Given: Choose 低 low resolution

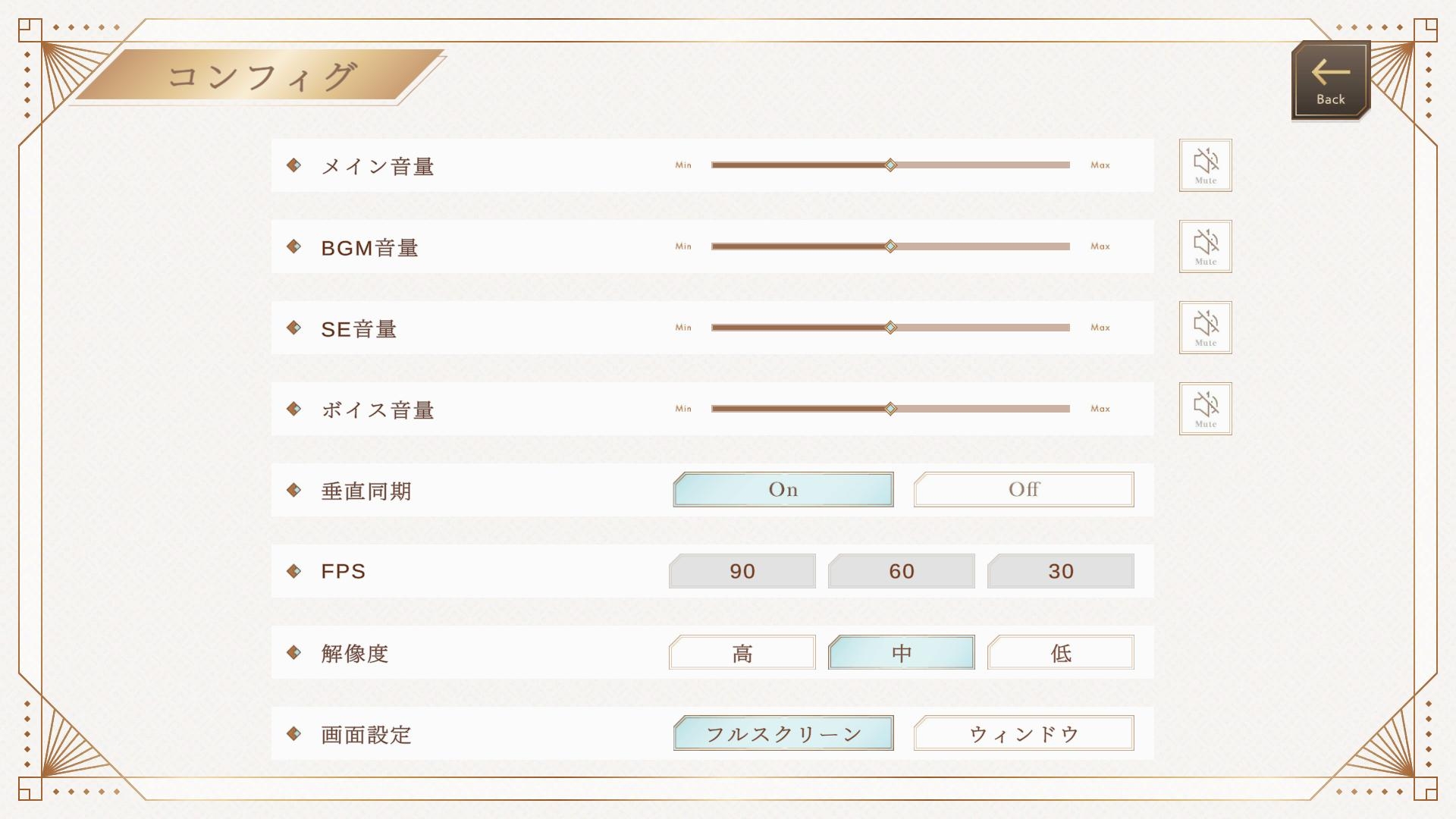Looking at the screenshot, I should [1060, 652].
